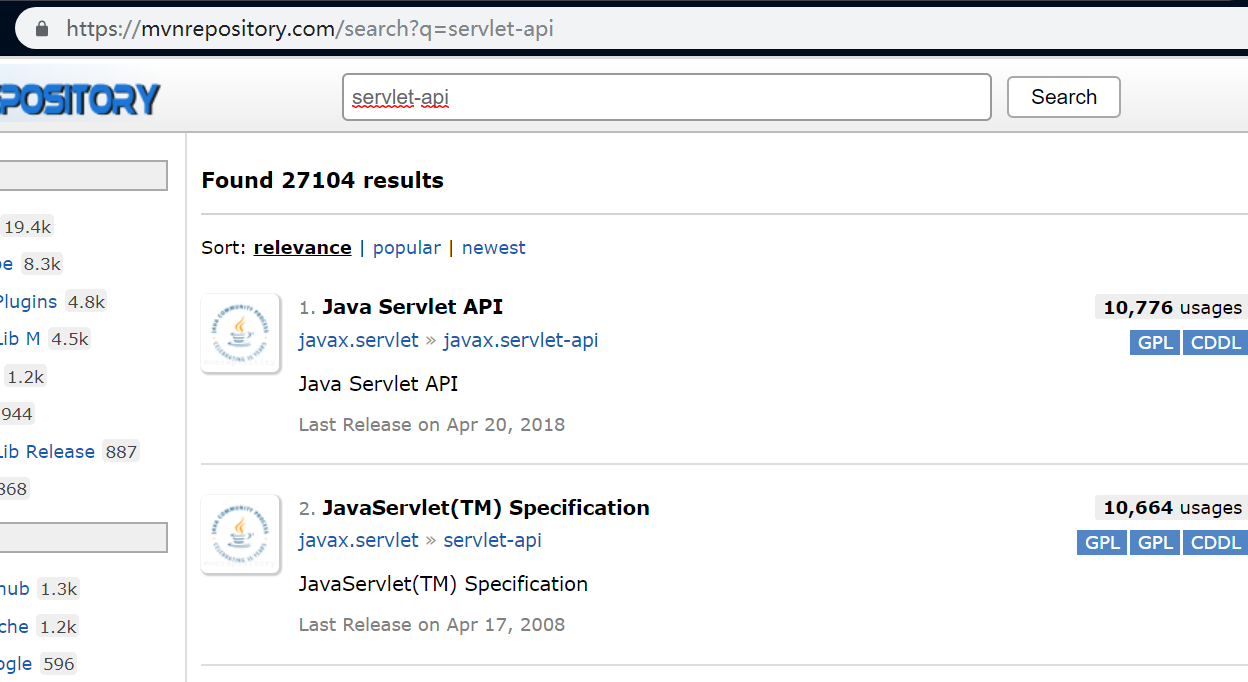
Task: Click 'Last Release on Apr 17, 2008' text
Action: click(432, 625)
